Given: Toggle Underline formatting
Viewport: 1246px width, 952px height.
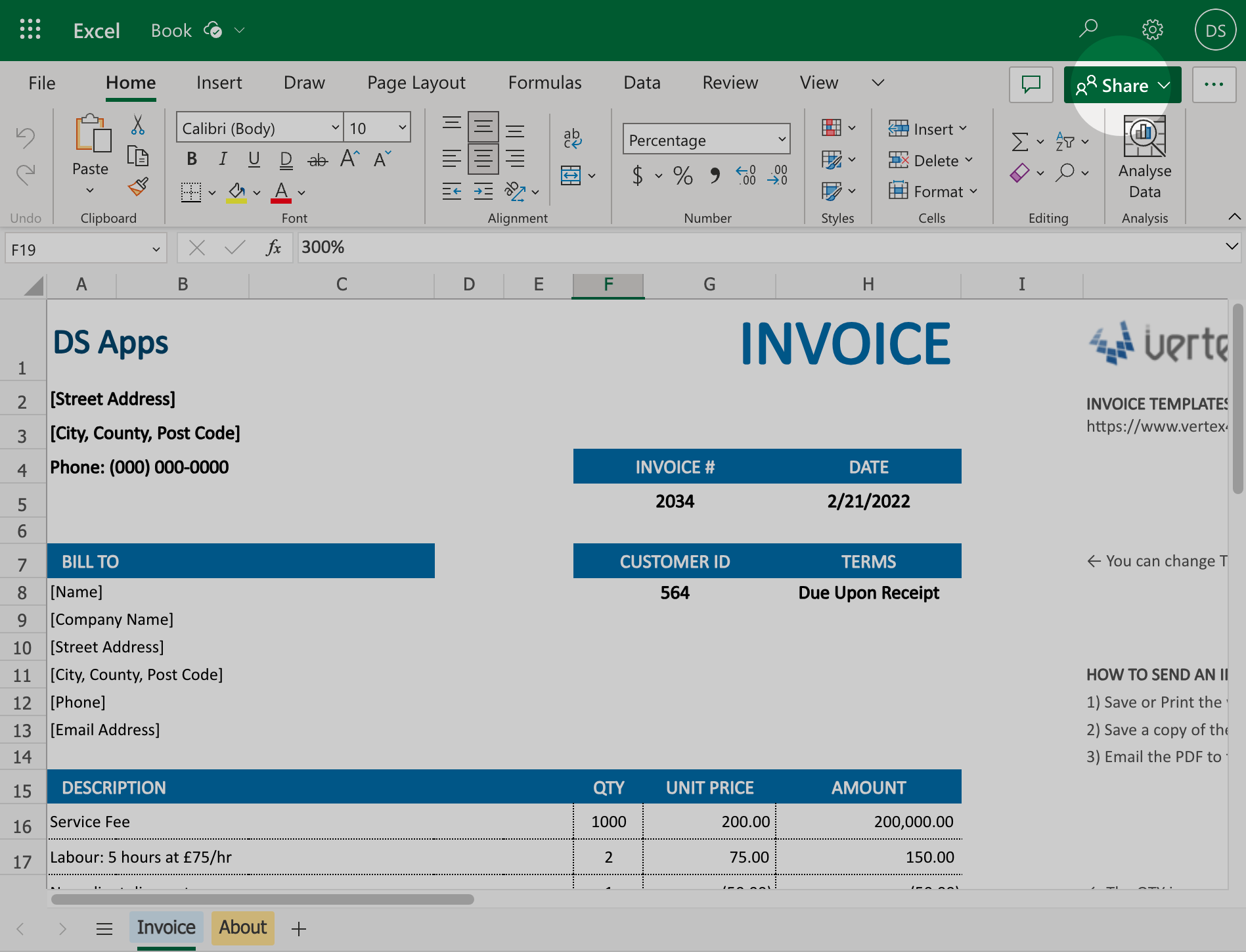Looking at the screenshot, I should [x=254, y=159].
